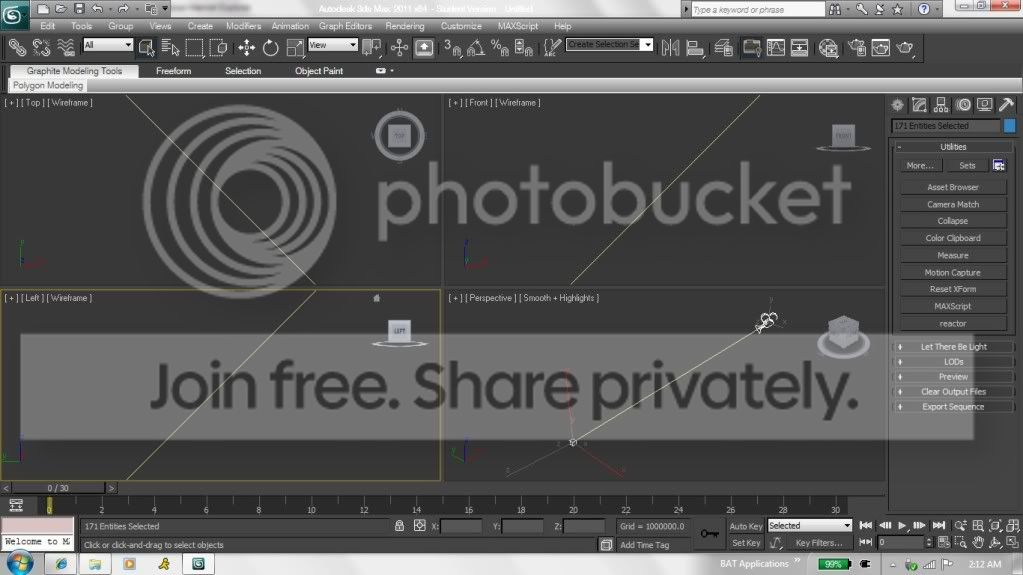Click Bind to Space Warp icon
1023x575 pixels.
[66, 48]
